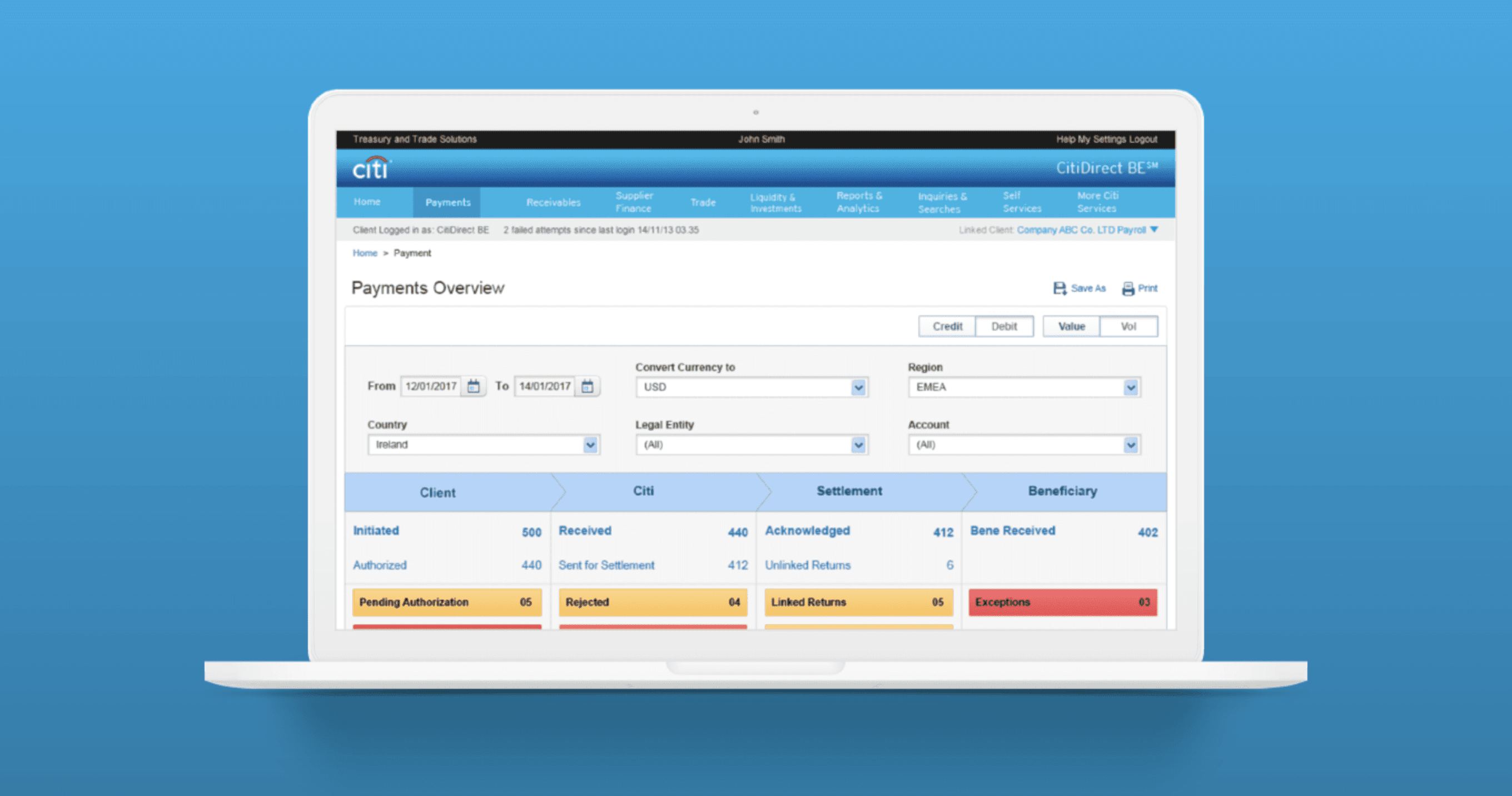Open the Legal Entity dropdown

pos(752,445)
